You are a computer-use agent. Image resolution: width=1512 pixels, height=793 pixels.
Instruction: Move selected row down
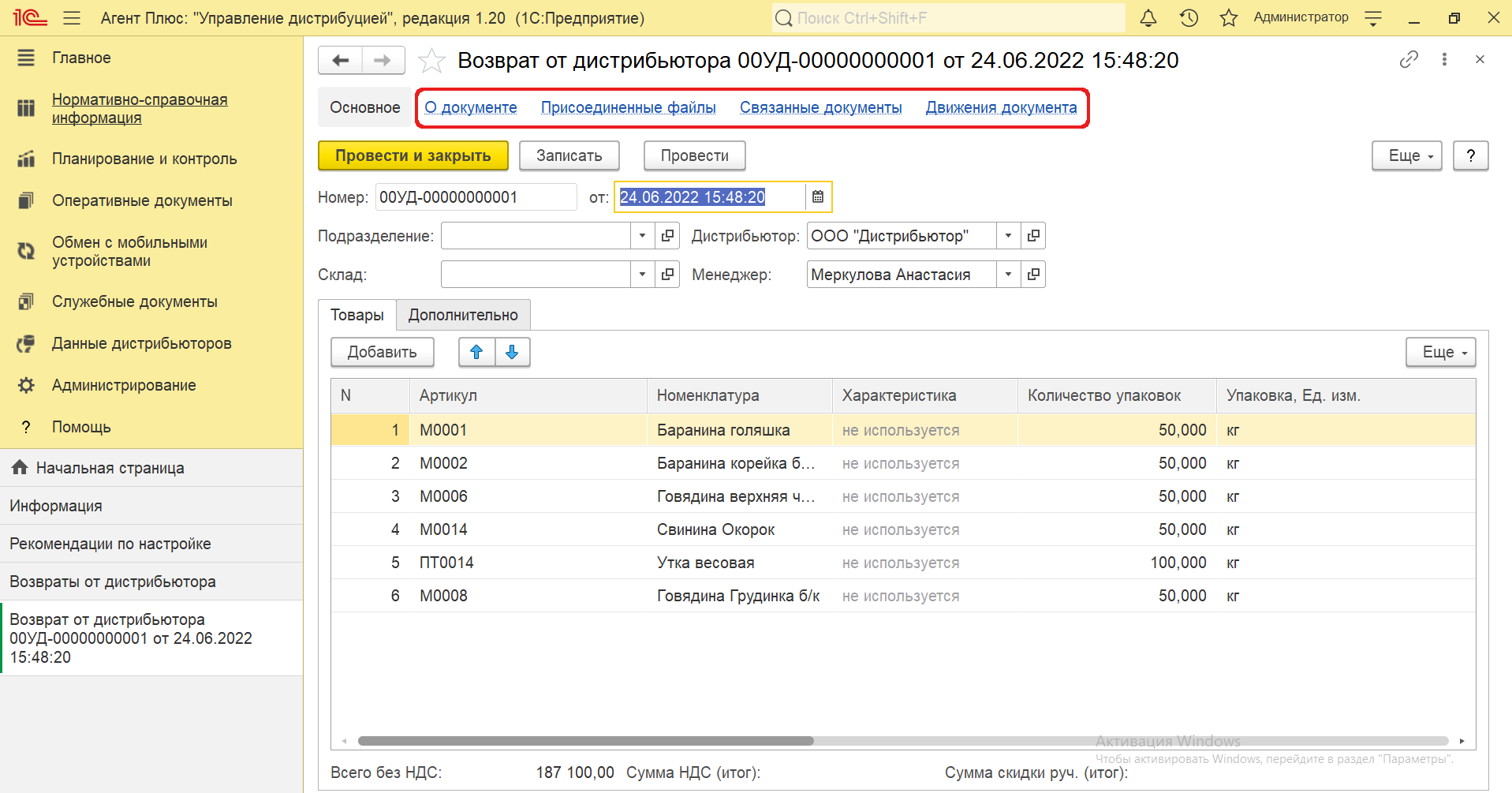pos(512,352)
